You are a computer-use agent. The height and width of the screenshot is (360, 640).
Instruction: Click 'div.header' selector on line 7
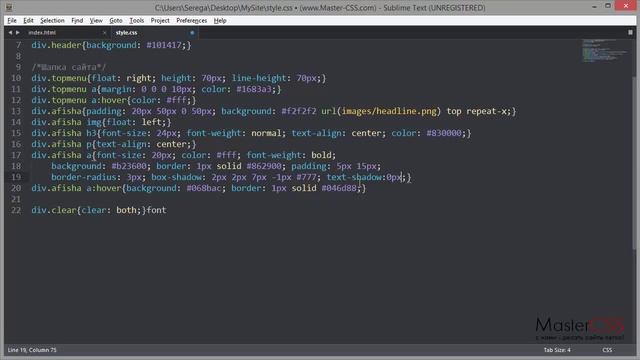point(56,45)
